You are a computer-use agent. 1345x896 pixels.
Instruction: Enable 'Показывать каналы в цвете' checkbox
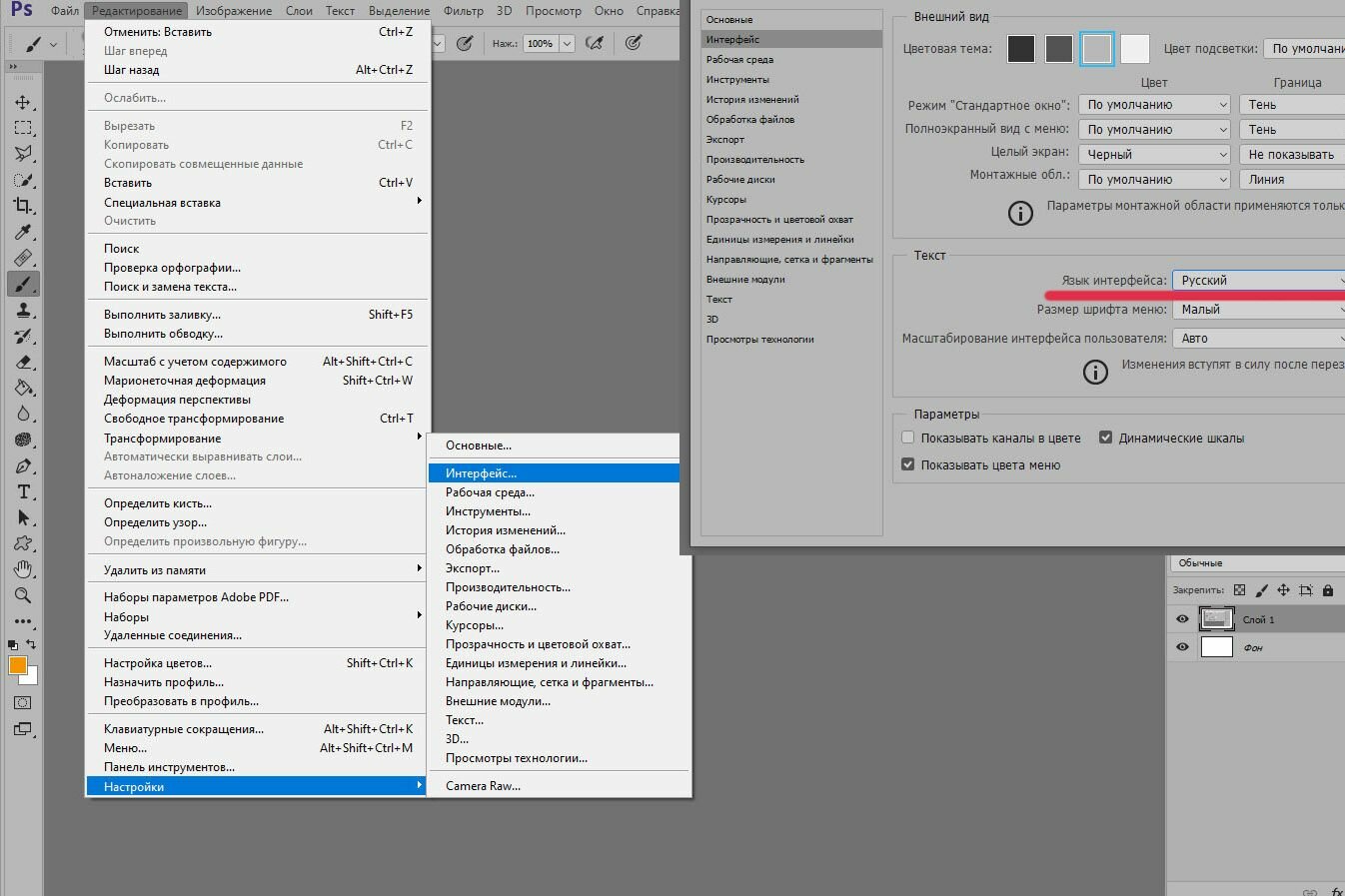coord(908,438)
